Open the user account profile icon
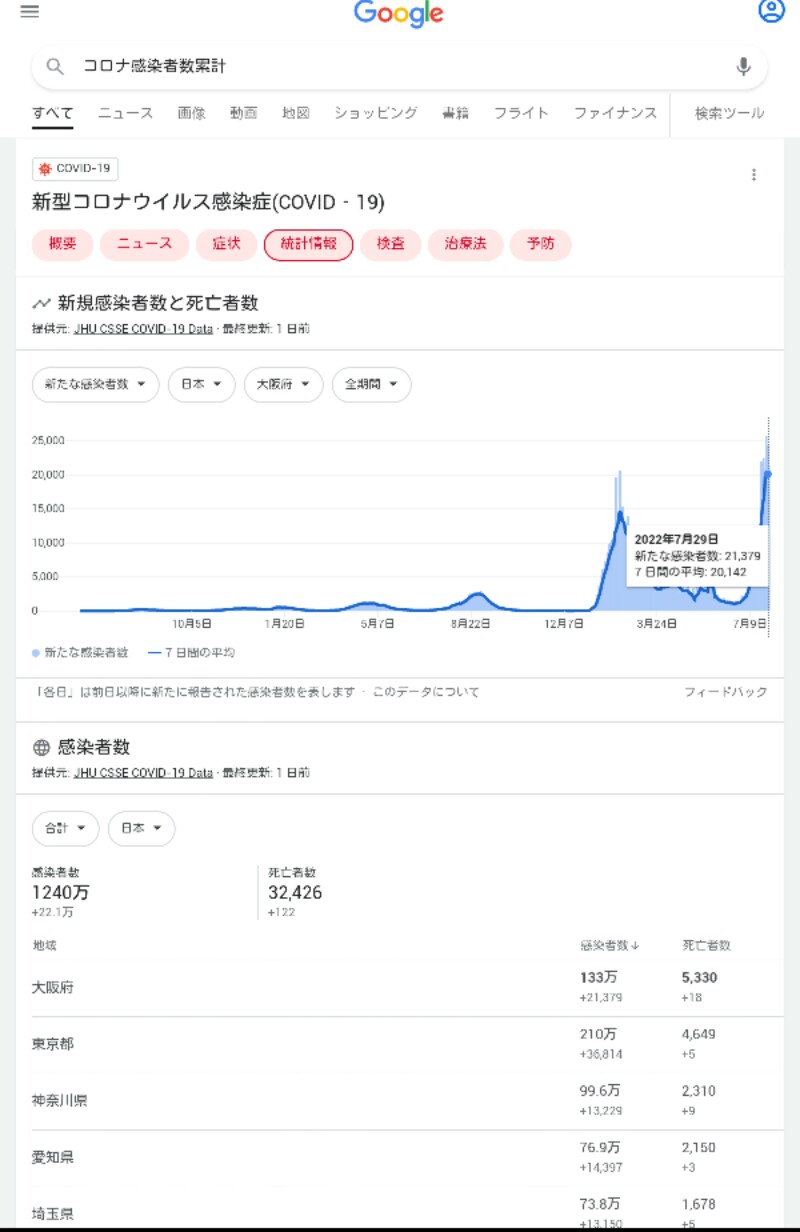 [x=771, y=12]
